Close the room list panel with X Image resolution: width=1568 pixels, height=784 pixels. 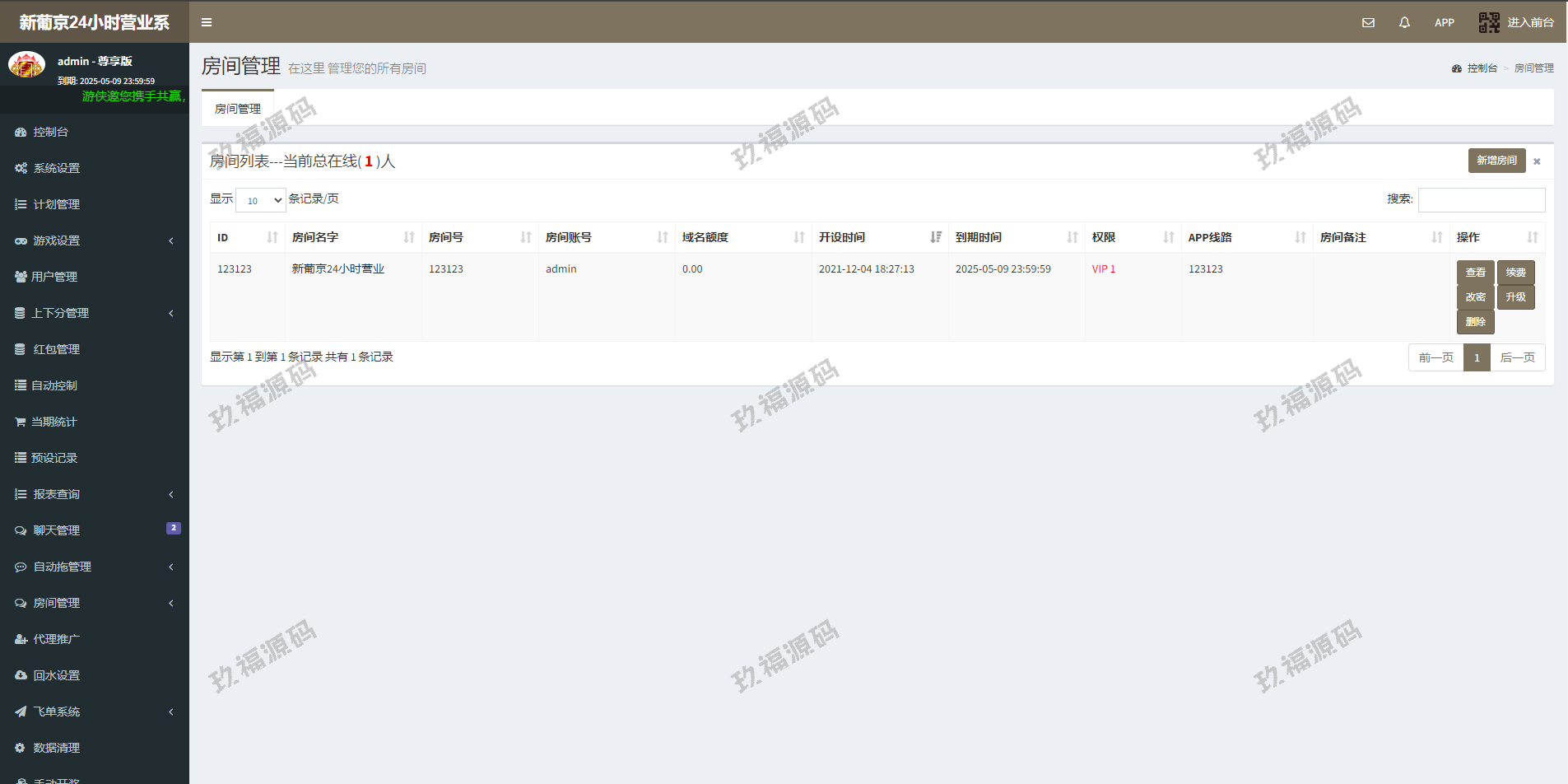point(1537,161)
